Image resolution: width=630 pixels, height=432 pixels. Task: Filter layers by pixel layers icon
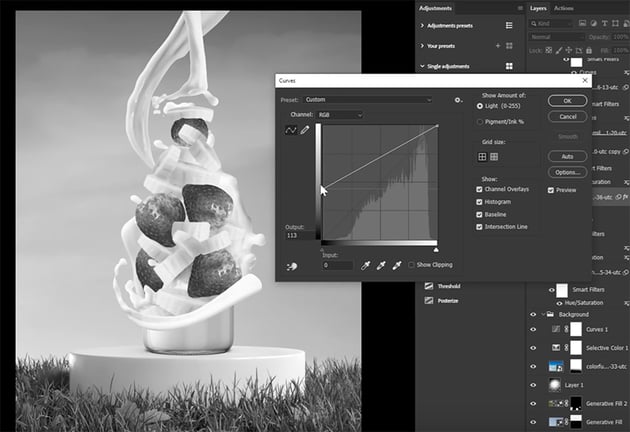pos(582,23)
